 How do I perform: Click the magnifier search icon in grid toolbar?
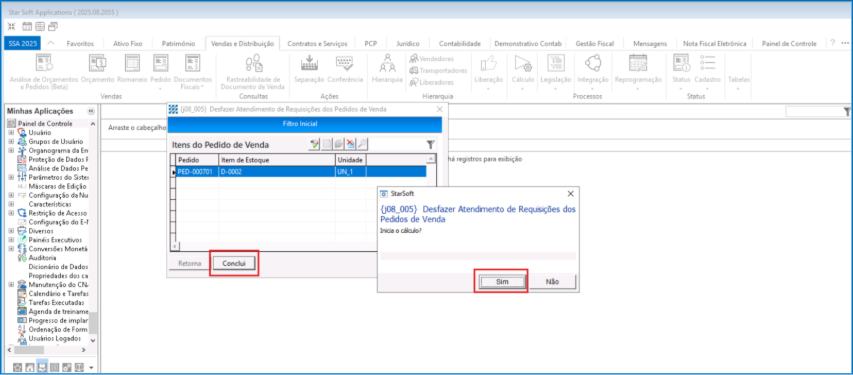pyautogui.click(x=362, y=144)
